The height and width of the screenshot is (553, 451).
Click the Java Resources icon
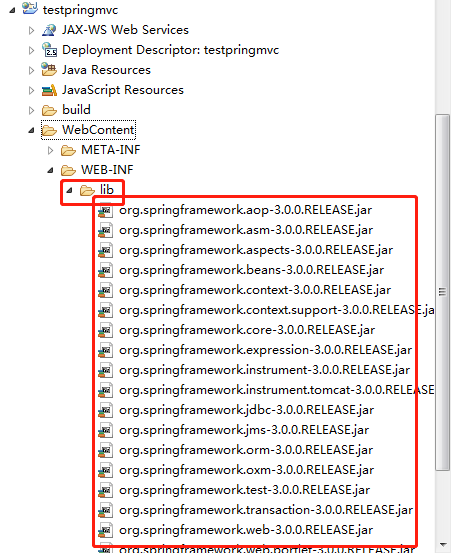pyautogui.click(x=49, y=69)
